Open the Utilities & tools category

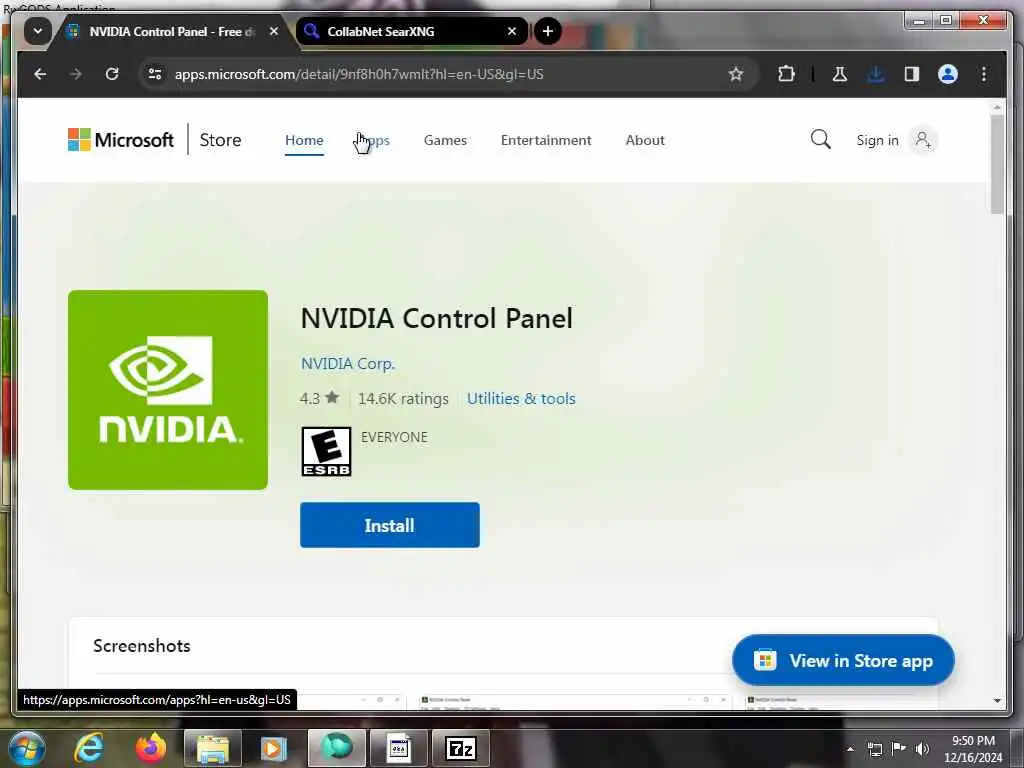521,398
